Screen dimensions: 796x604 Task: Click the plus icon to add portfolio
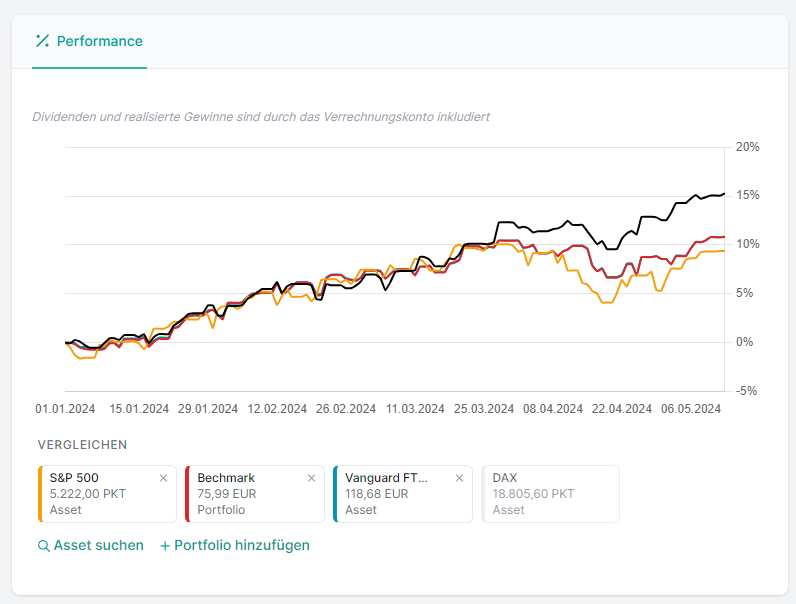pyautogui.click(x=165, y=546)
